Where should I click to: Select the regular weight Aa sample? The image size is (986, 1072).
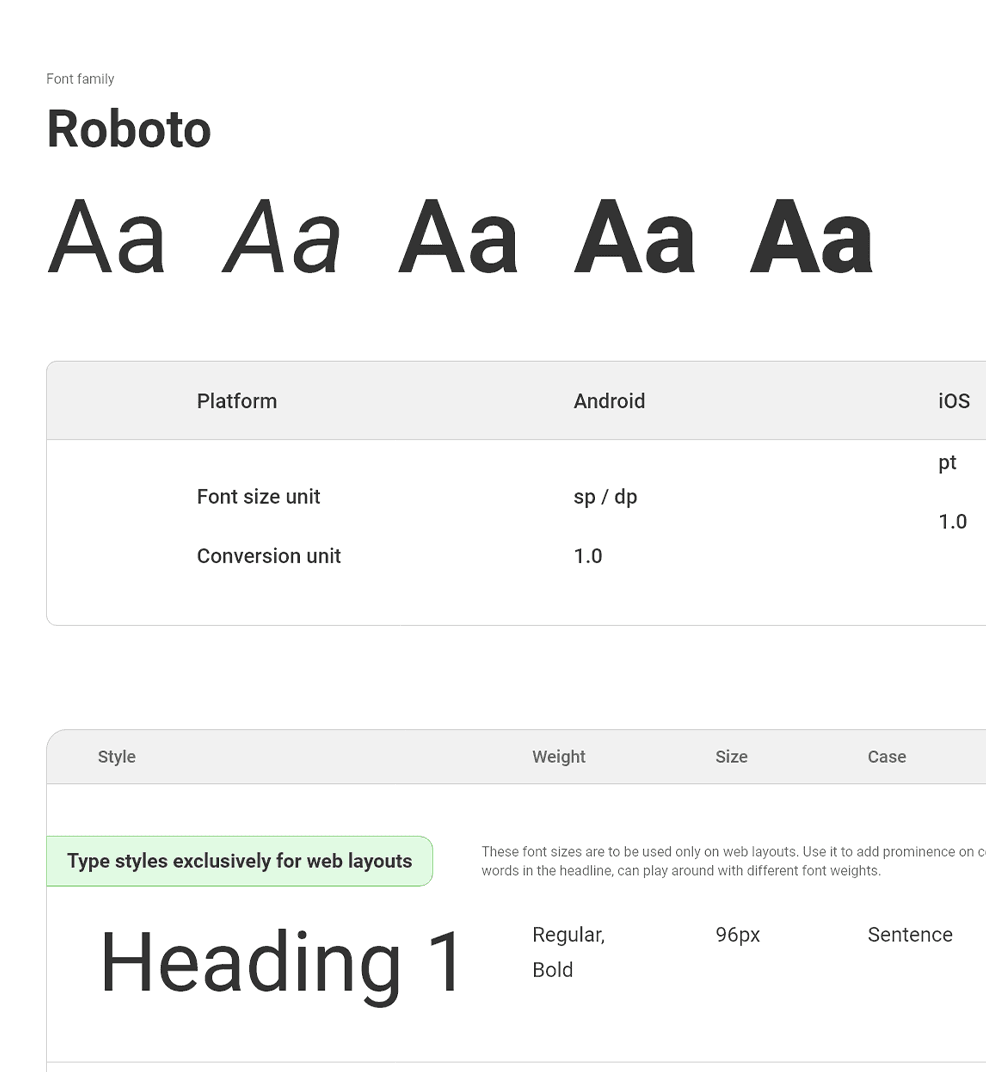tap(107, 237)
